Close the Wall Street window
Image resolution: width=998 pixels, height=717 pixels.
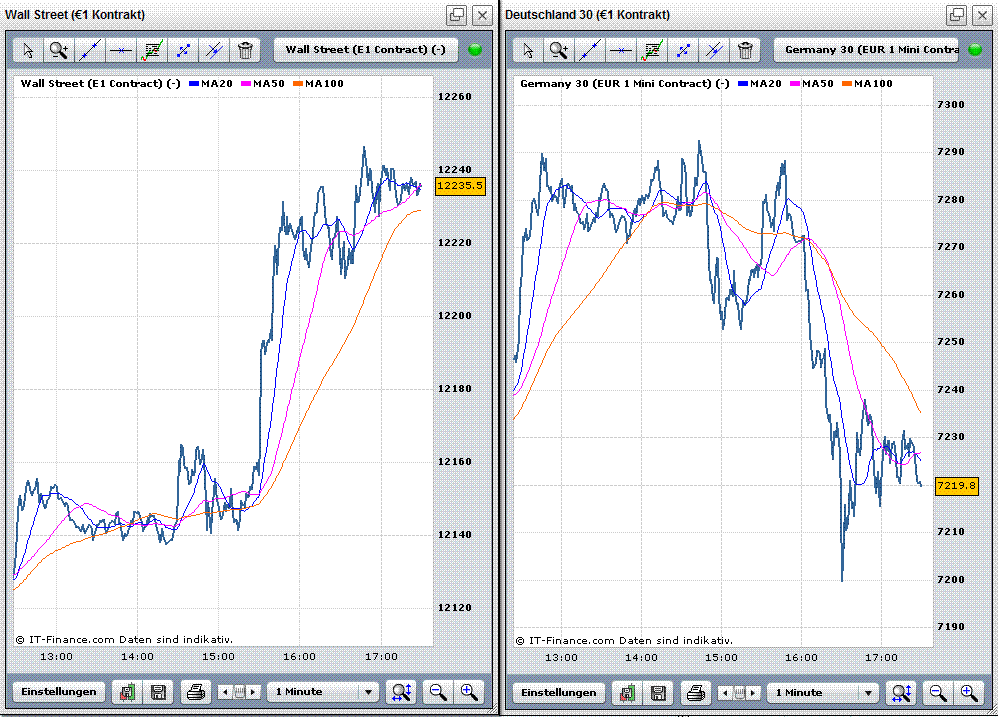click(482, 15)
